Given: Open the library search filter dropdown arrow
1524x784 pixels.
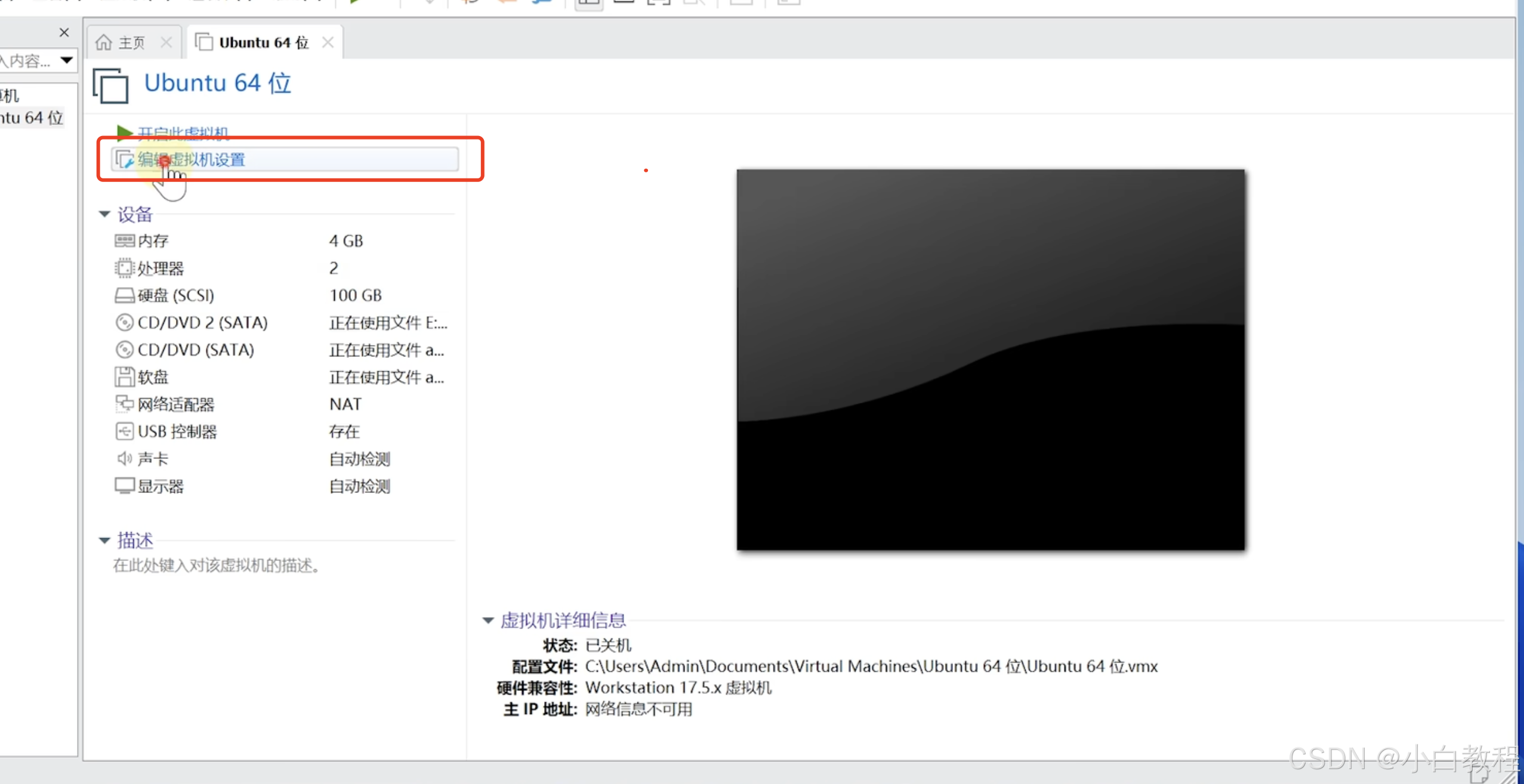Looking at the screenshot, I should [x=67, y=60].
